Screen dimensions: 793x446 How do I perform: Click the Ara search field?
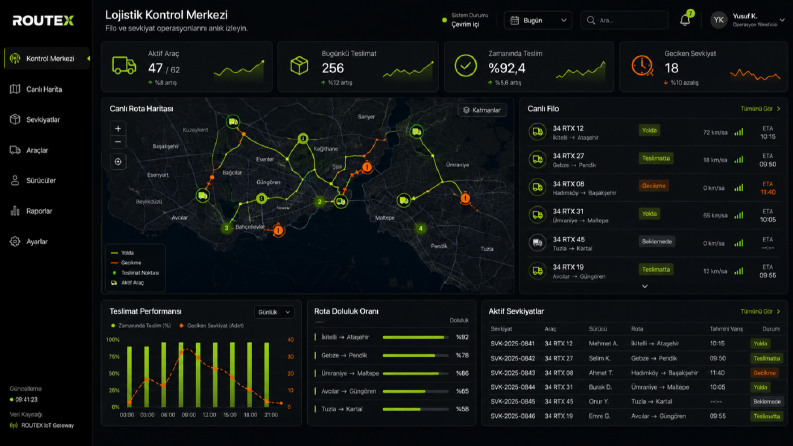click(624, 20)
